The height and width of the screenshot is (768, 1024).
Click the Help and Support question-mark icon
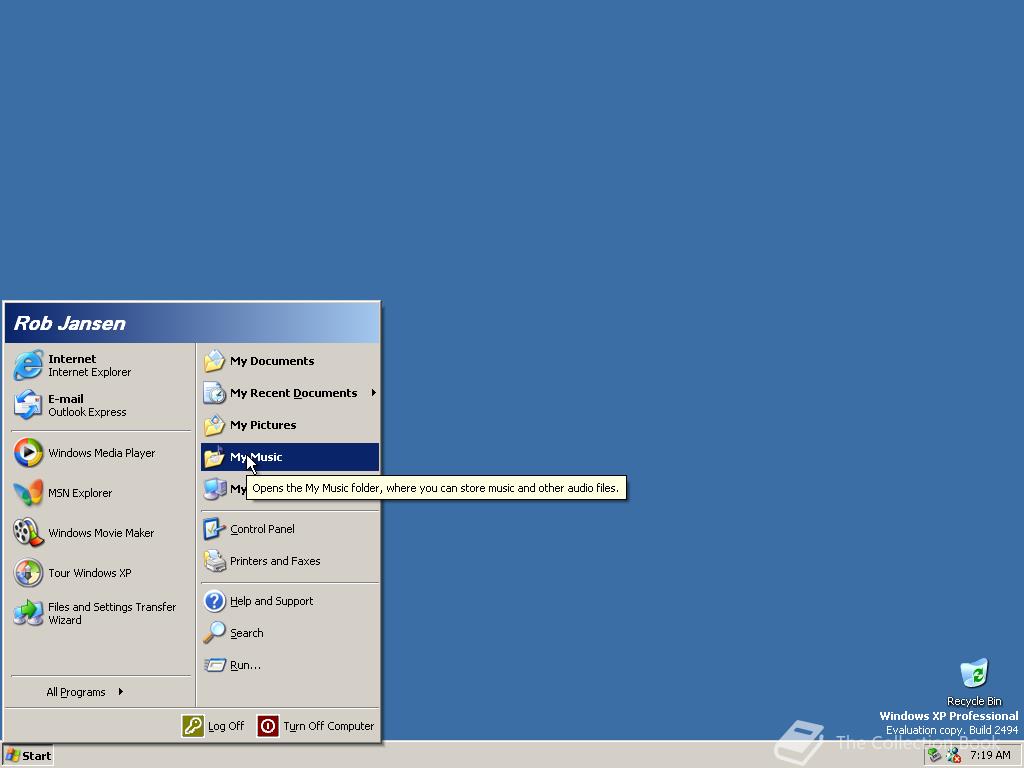pos(214,601)
